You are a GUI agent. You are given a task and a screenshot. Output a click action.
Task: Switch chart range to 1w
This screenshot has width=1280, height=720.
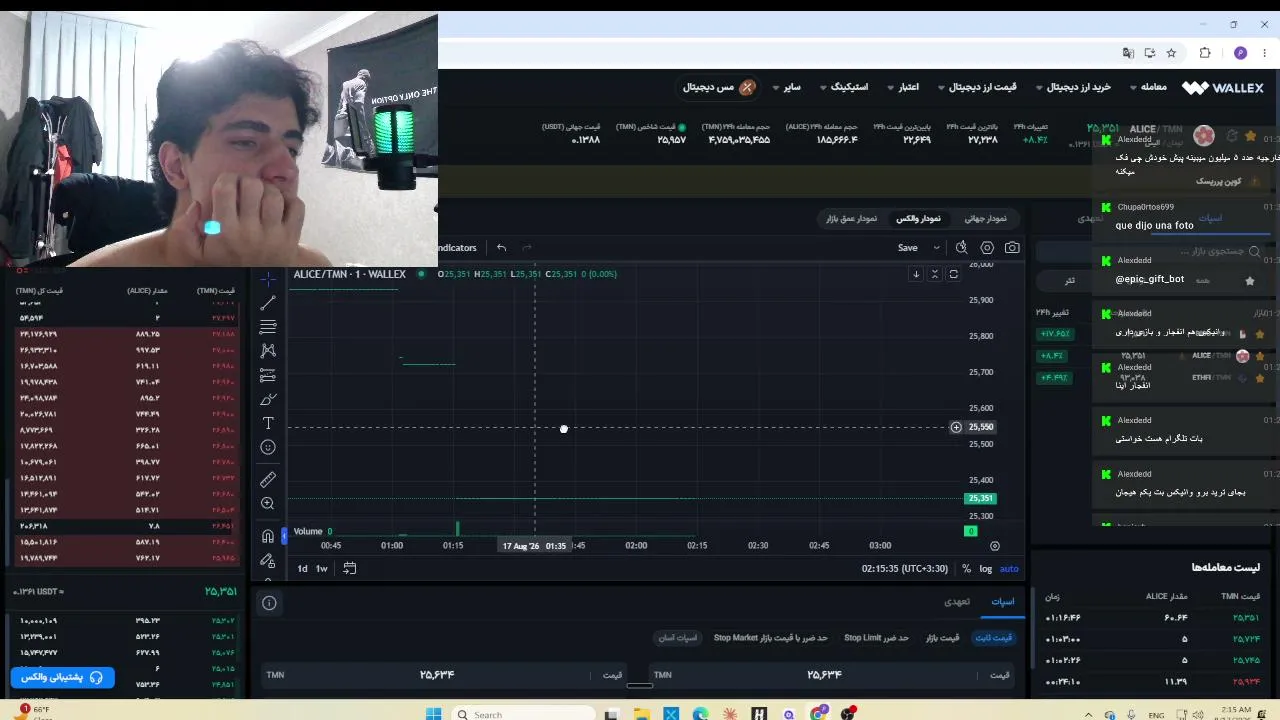(x=322, y=568)
